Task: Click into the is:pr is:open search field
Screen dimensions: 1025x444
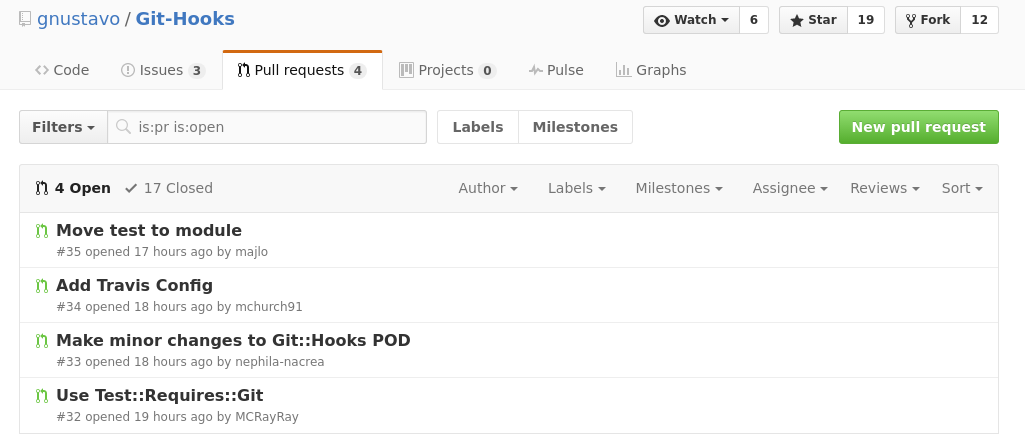Action: pyautogui.click(x=267, y=127)
